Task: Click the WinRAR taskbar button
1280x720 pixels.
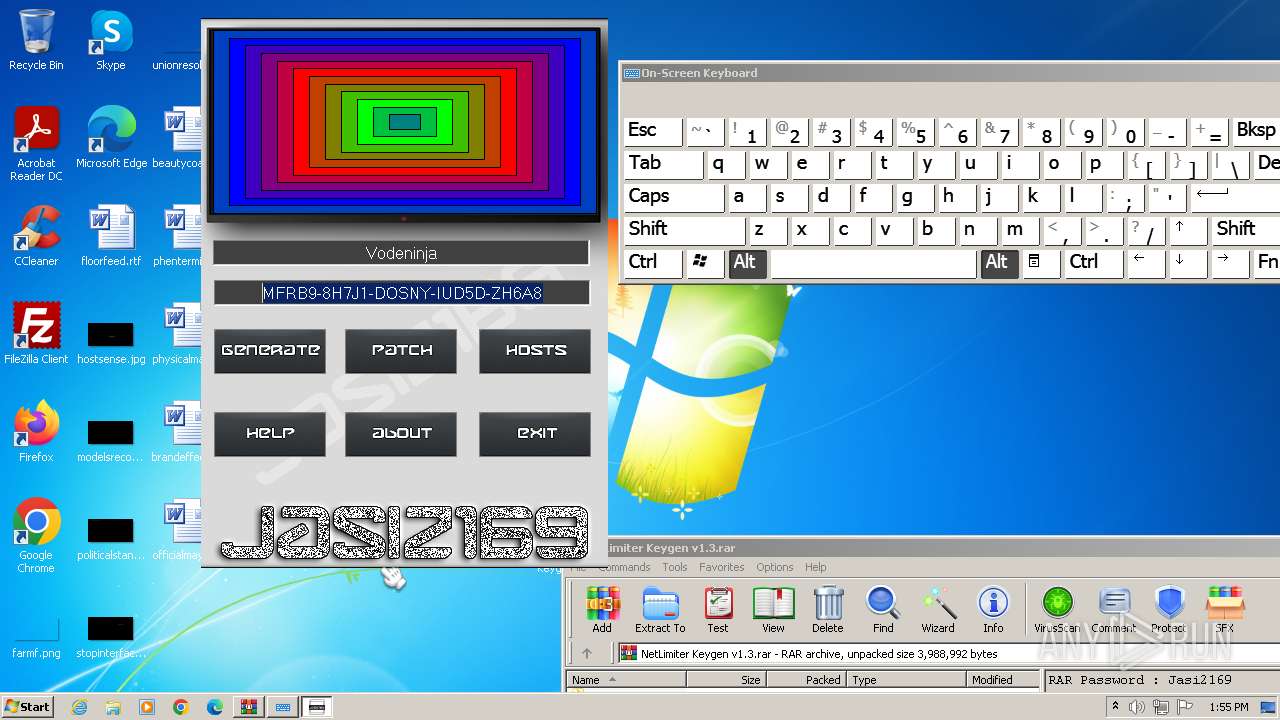Action: click(248, 707)
